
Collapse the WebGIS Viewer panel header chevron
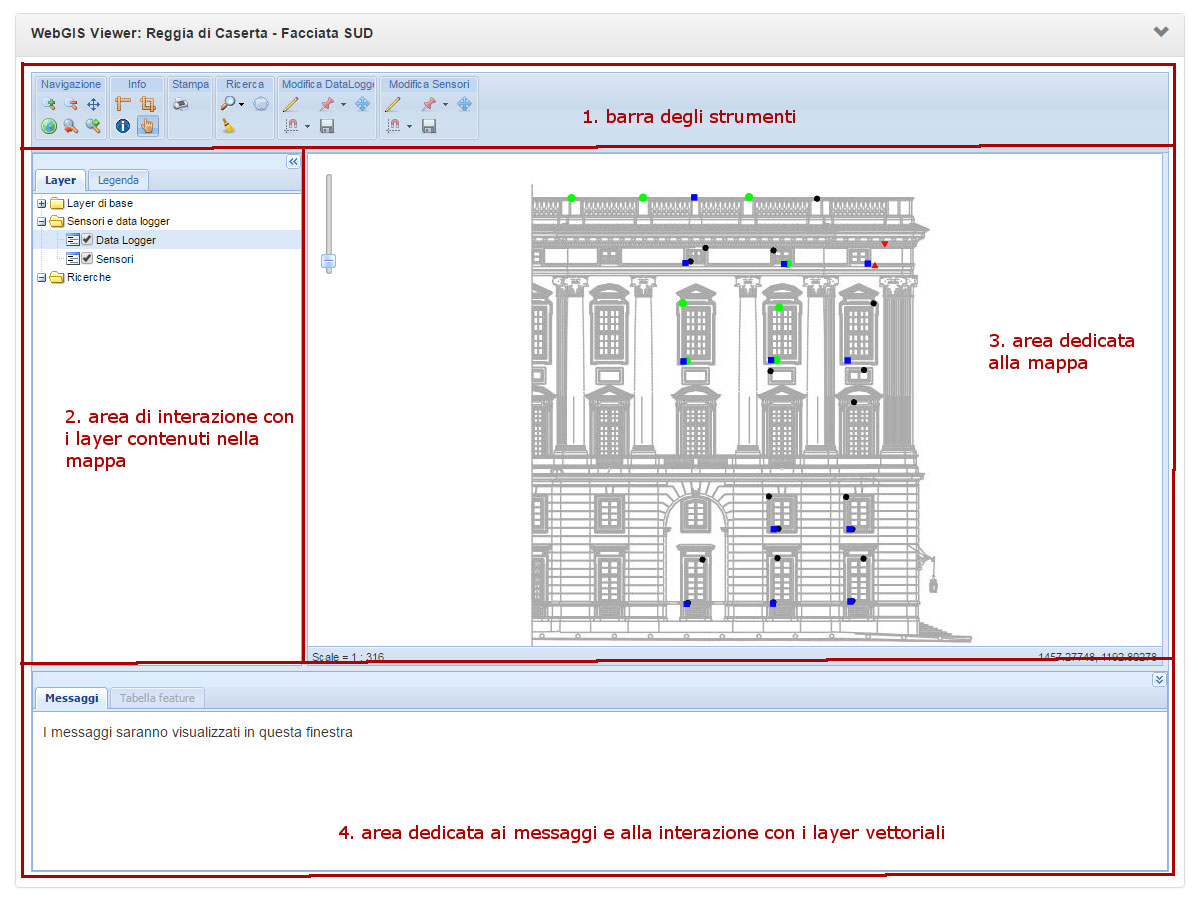(x=1160, y=32)
